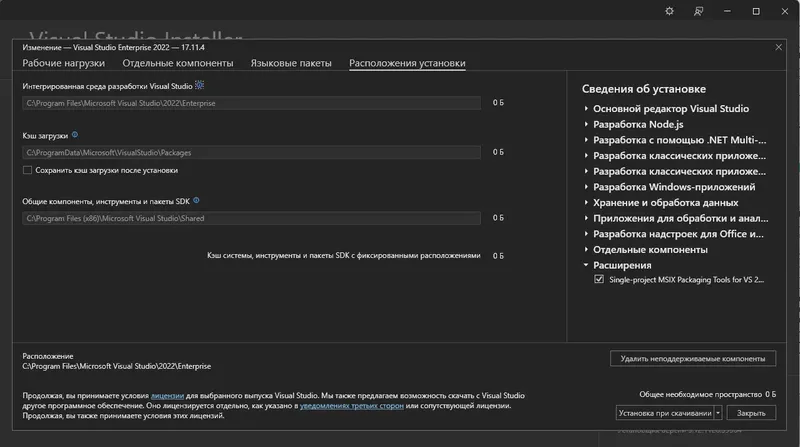The height and width of the screenshot is (447, 800).
Task: Click Удалить неподдерживаемые компоненты button
Action: pyautogui.click(x=693, y=359)
